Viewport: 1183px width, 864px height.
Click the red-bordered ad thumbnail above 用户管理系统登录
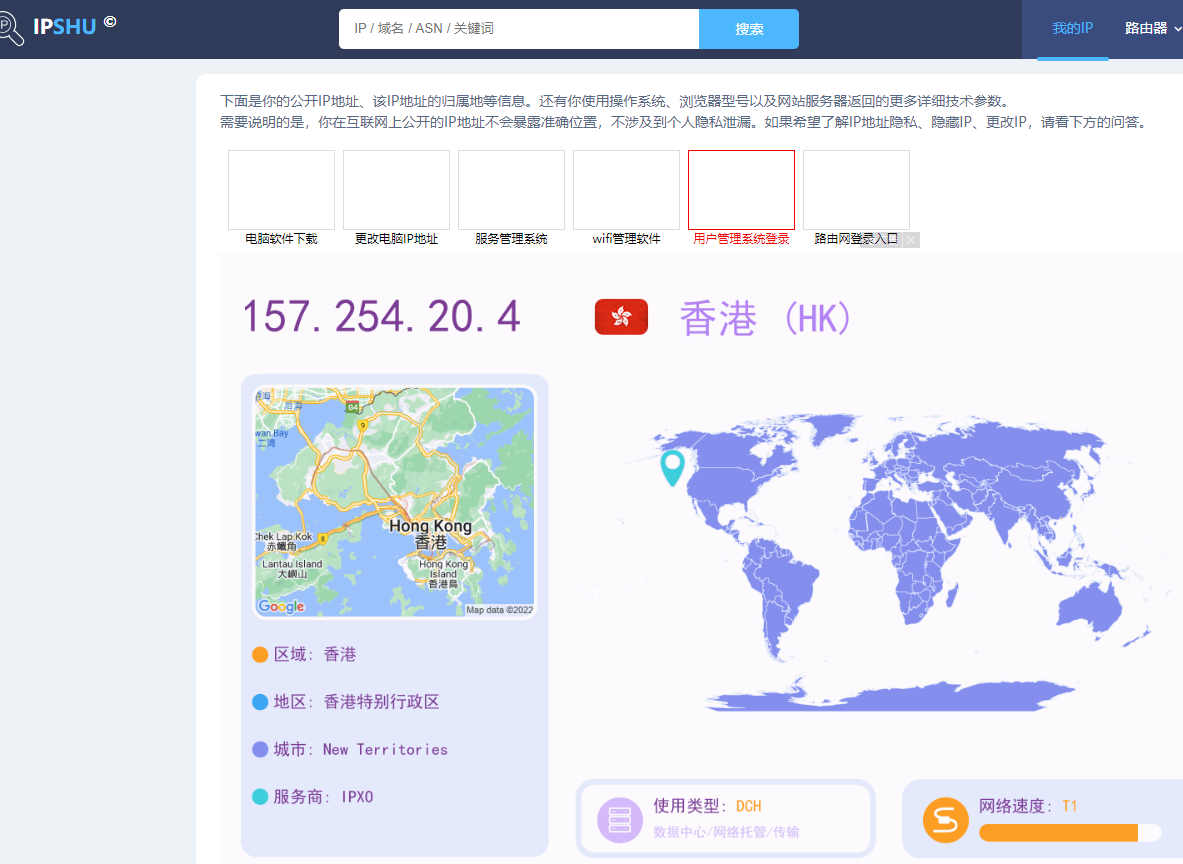(x=742, y=189)
